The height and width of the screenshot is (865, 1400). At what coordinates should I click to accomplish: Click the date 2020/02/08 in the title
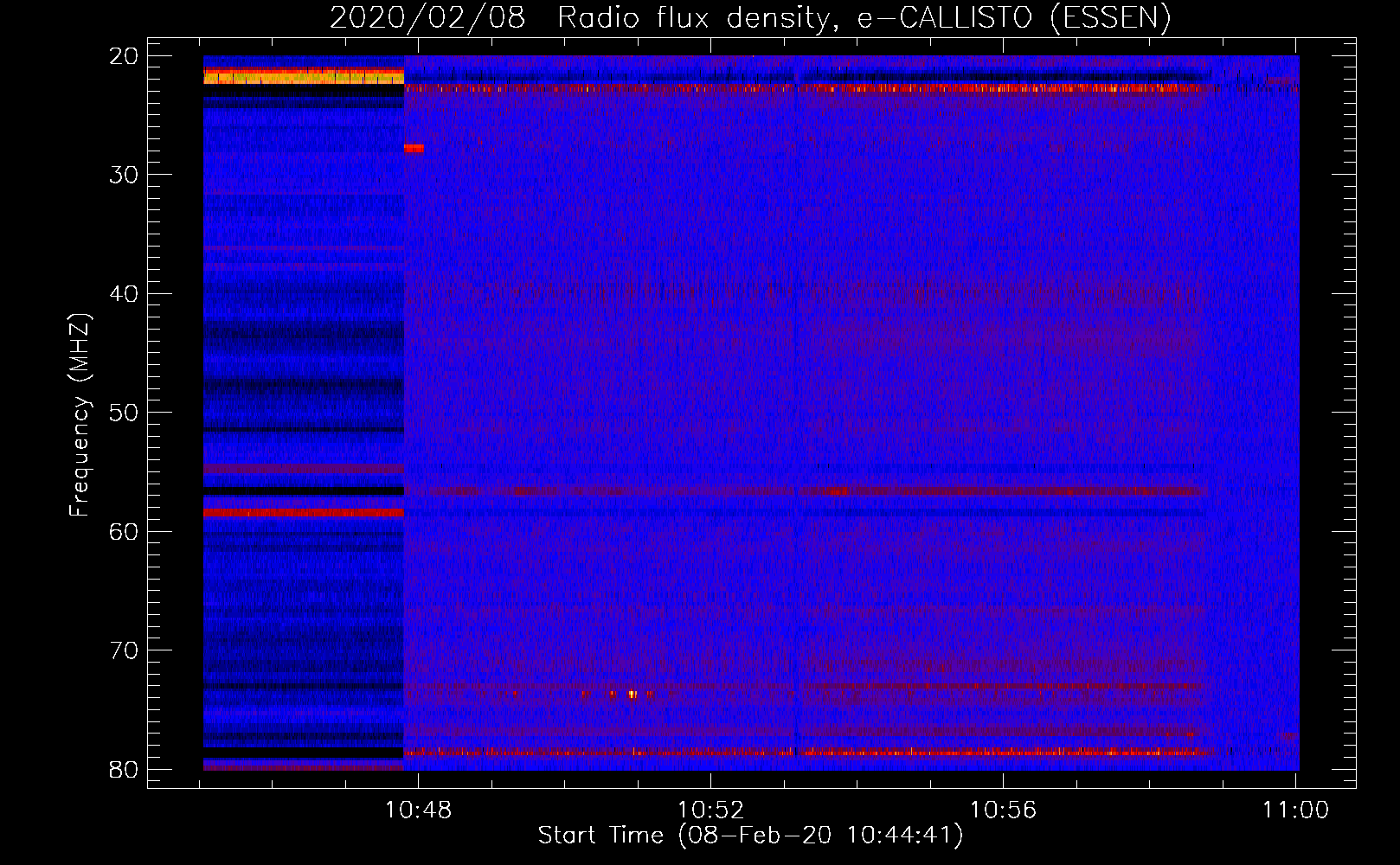(x=427, y=17)
